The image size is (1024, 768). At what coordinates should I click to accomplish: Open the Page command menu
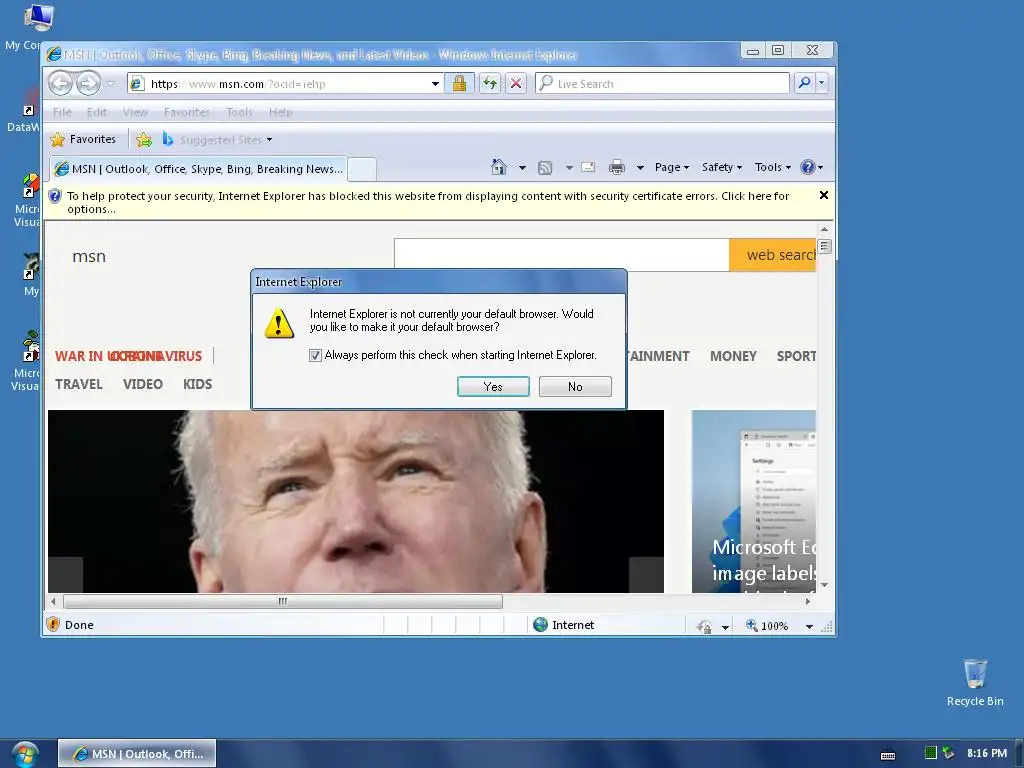671,167
